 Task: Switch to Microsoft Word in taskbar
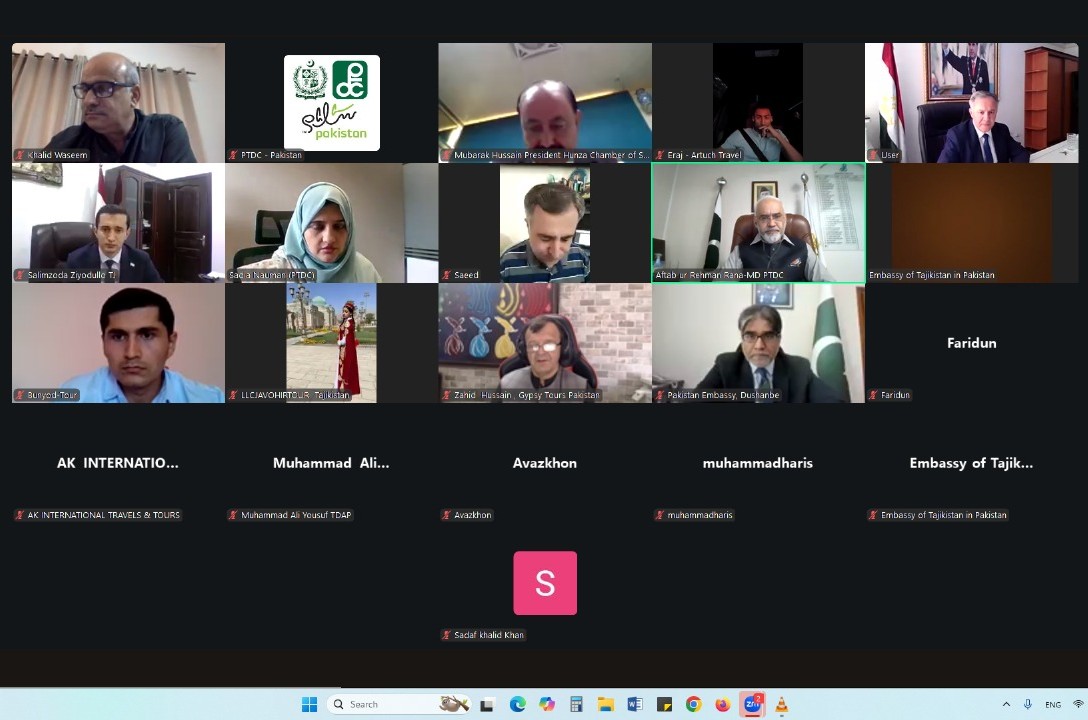[x=634, y=704]
